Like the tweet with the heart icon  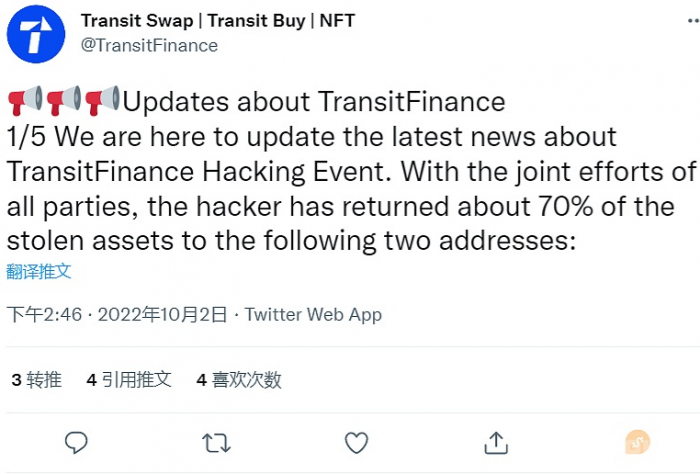click(355, 441)
